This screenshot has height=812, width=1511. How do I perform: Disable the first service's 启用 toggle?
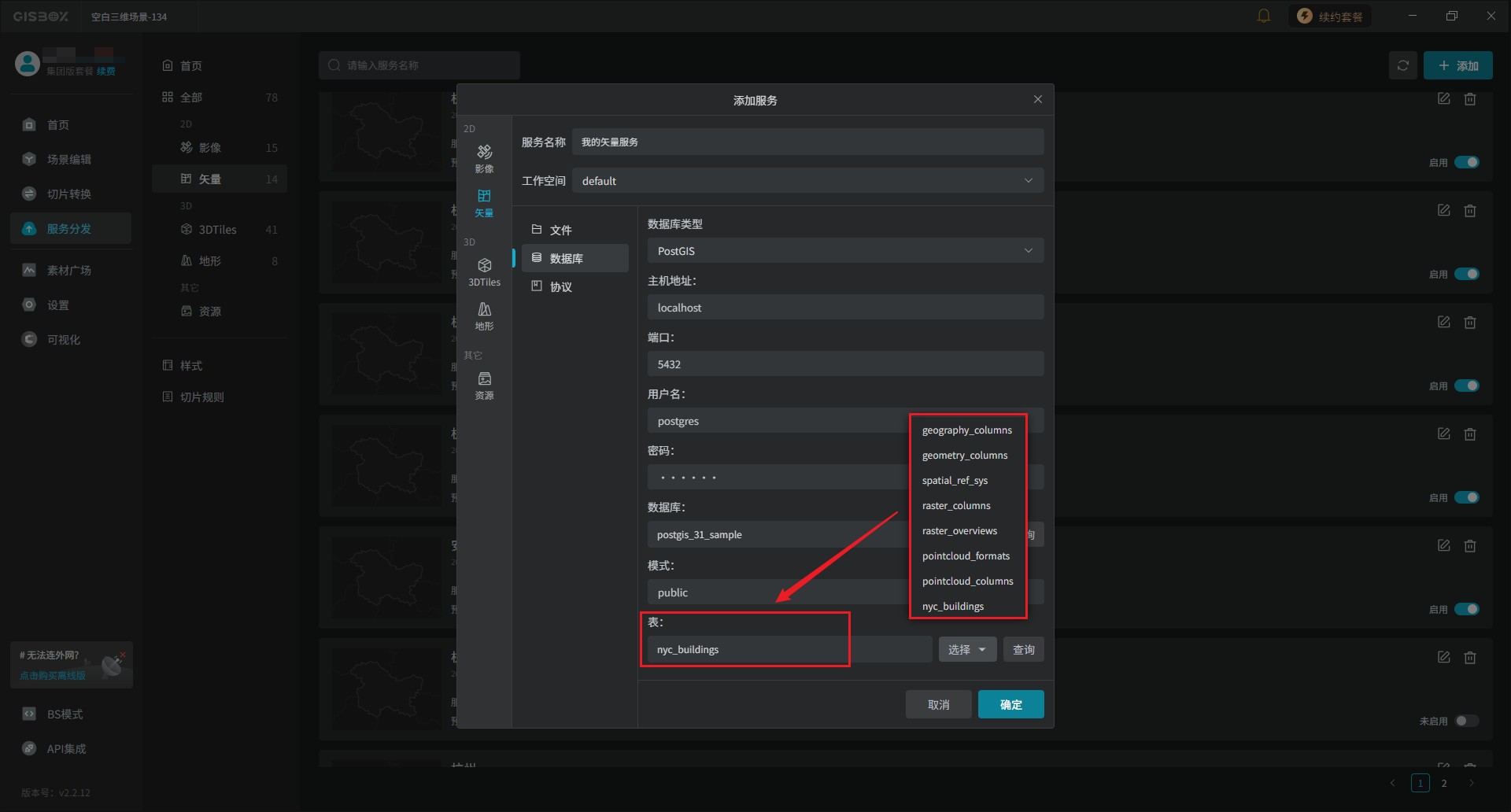[x=1466, y=162]
